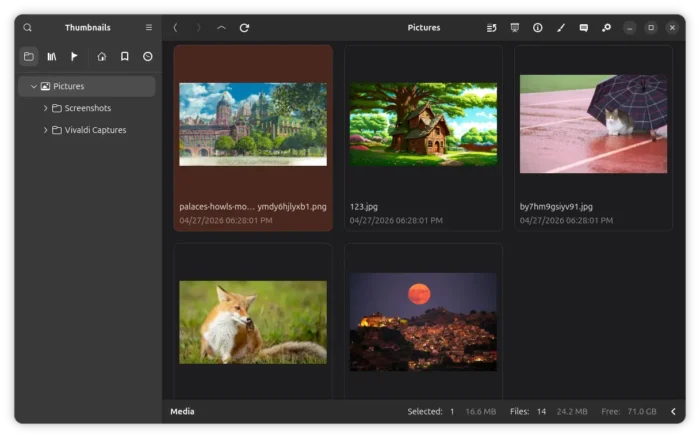Open the hamburger menu beside Thumbnails

[149, 28]
